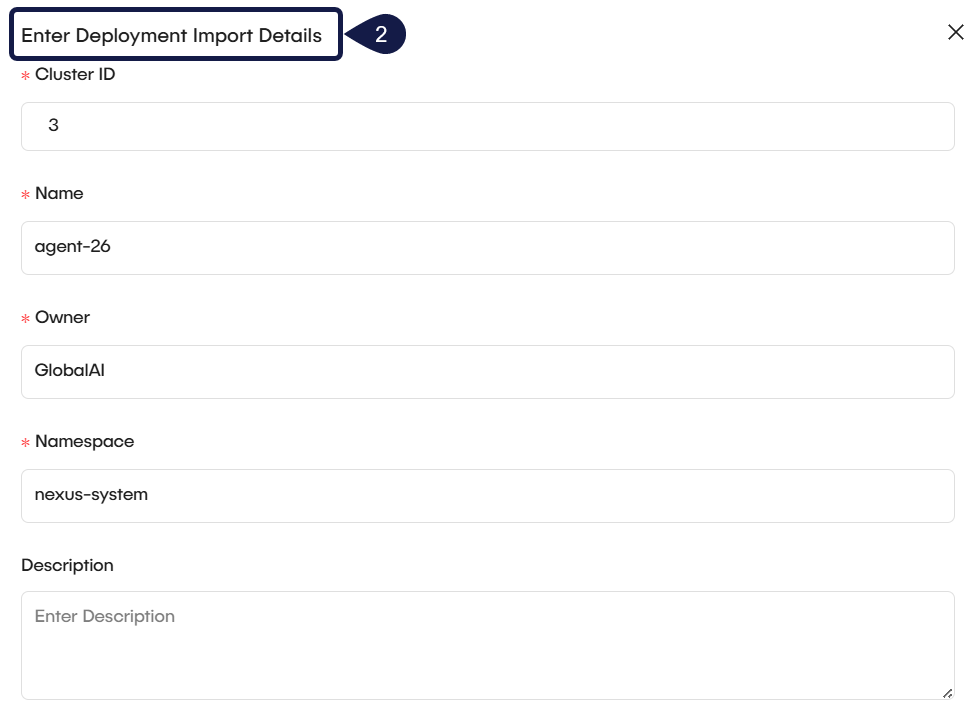
Task: Click the Description label above the text area
Action: click(x=67, y=565)
